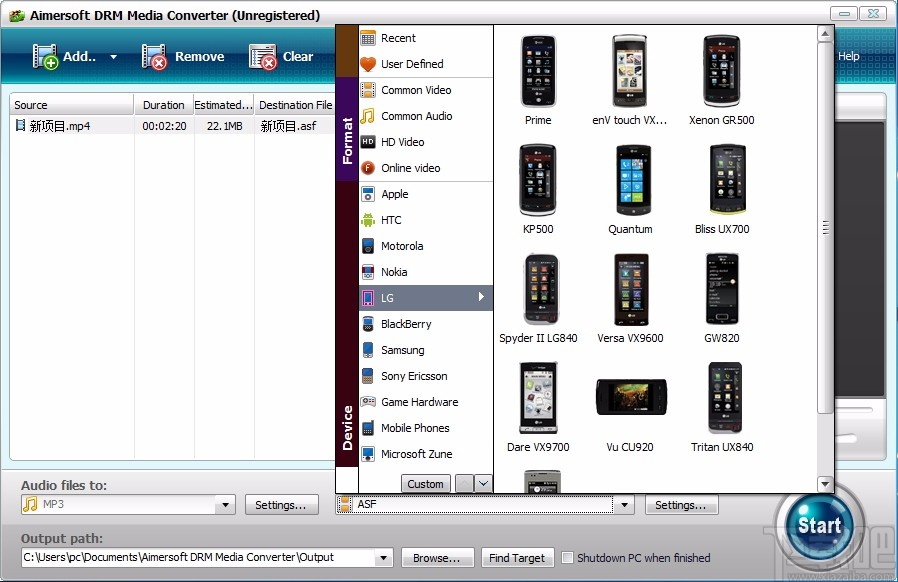This screenshot has width=898, height=582.
Task: Enable Shutdown PC when finished
Action: pos(567,558)
